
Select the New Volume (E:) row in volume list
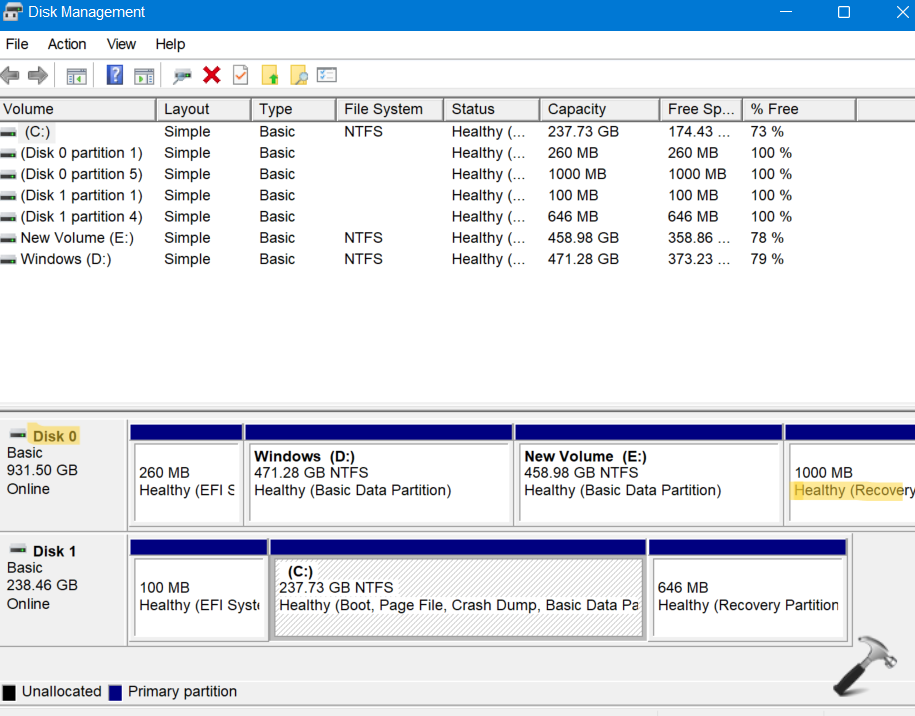76,238
